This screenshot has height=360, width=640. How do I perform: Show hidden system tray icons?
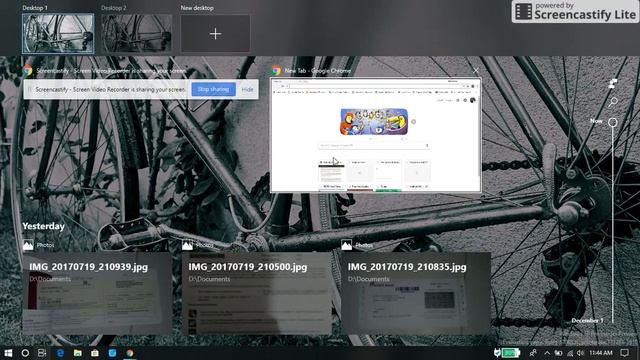(x=547, y=353)
